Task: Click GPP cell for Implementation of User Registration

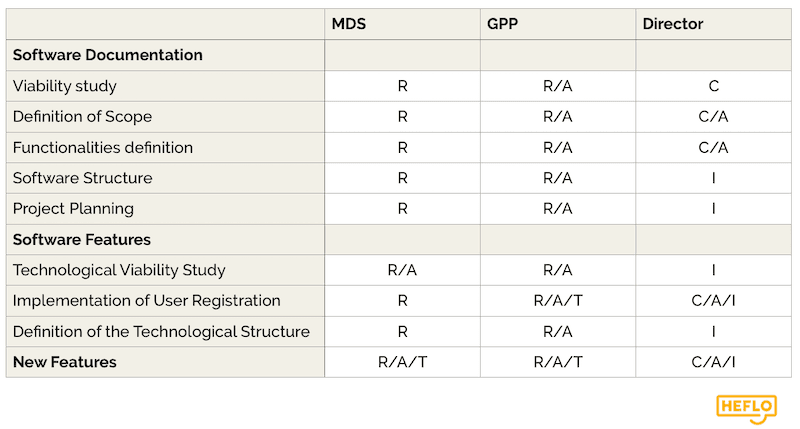Action: (558, 301)
